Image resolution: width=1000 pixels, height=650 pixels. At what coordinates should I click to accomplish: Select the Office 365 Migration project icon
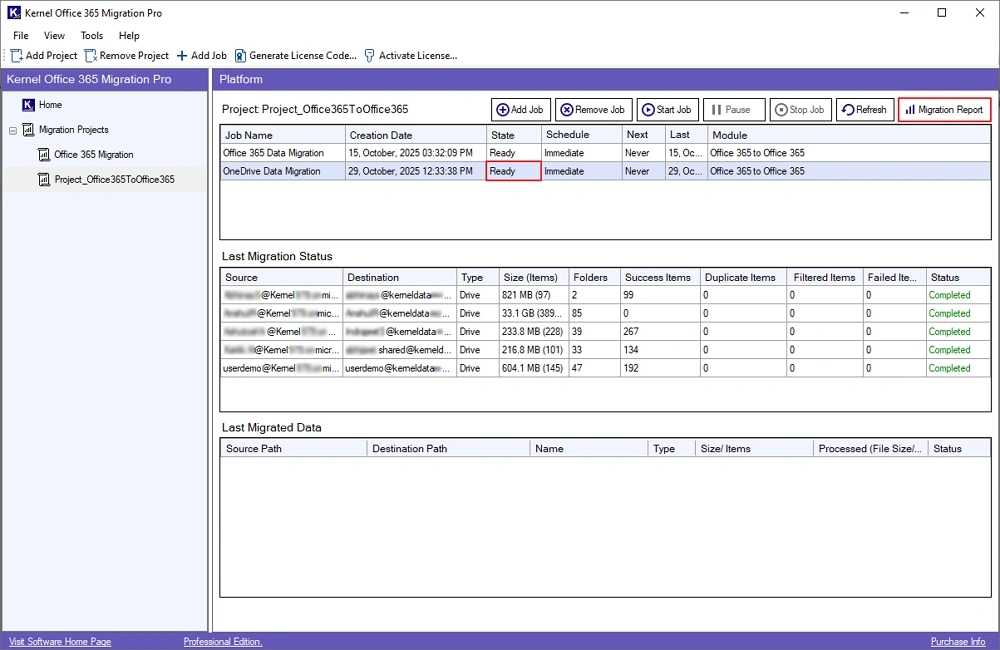[x=46, y=154]
